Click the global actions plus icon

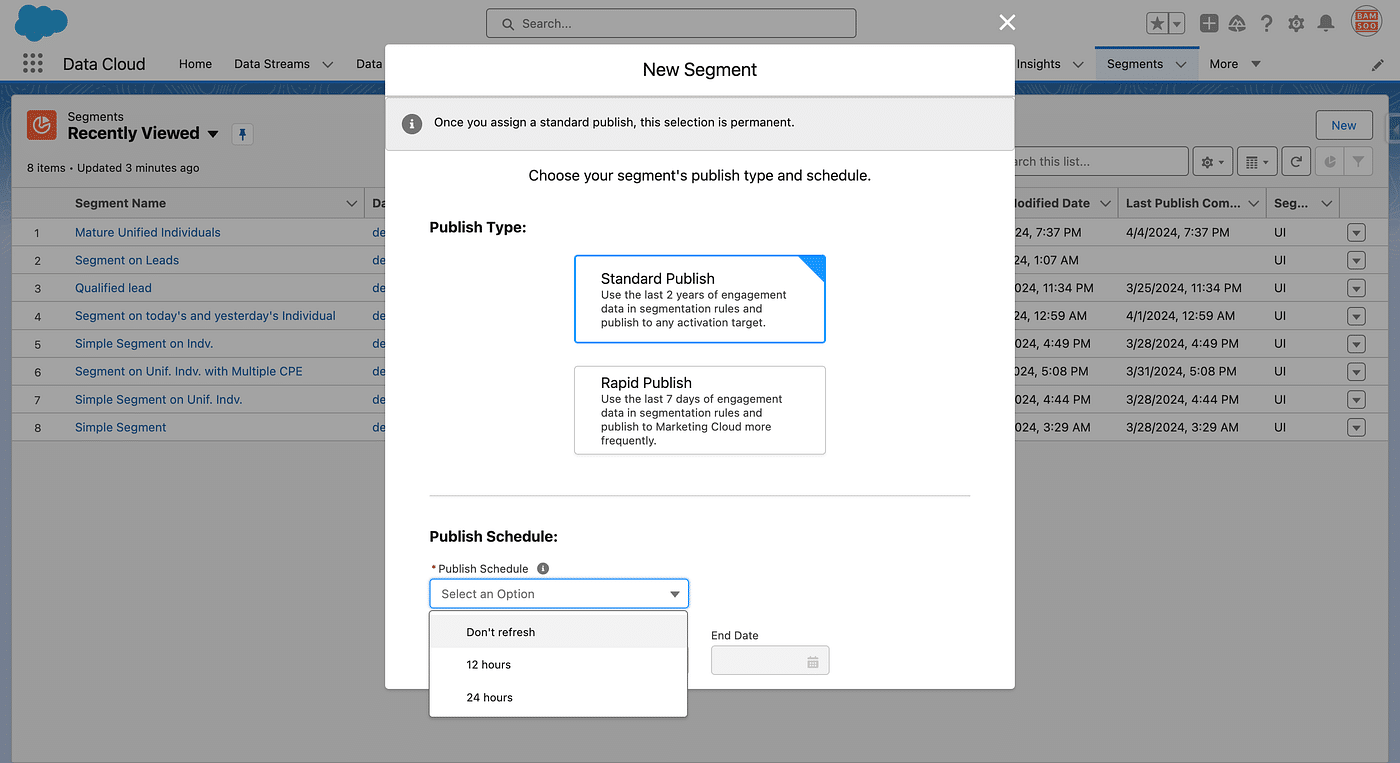pos(1209,23)
